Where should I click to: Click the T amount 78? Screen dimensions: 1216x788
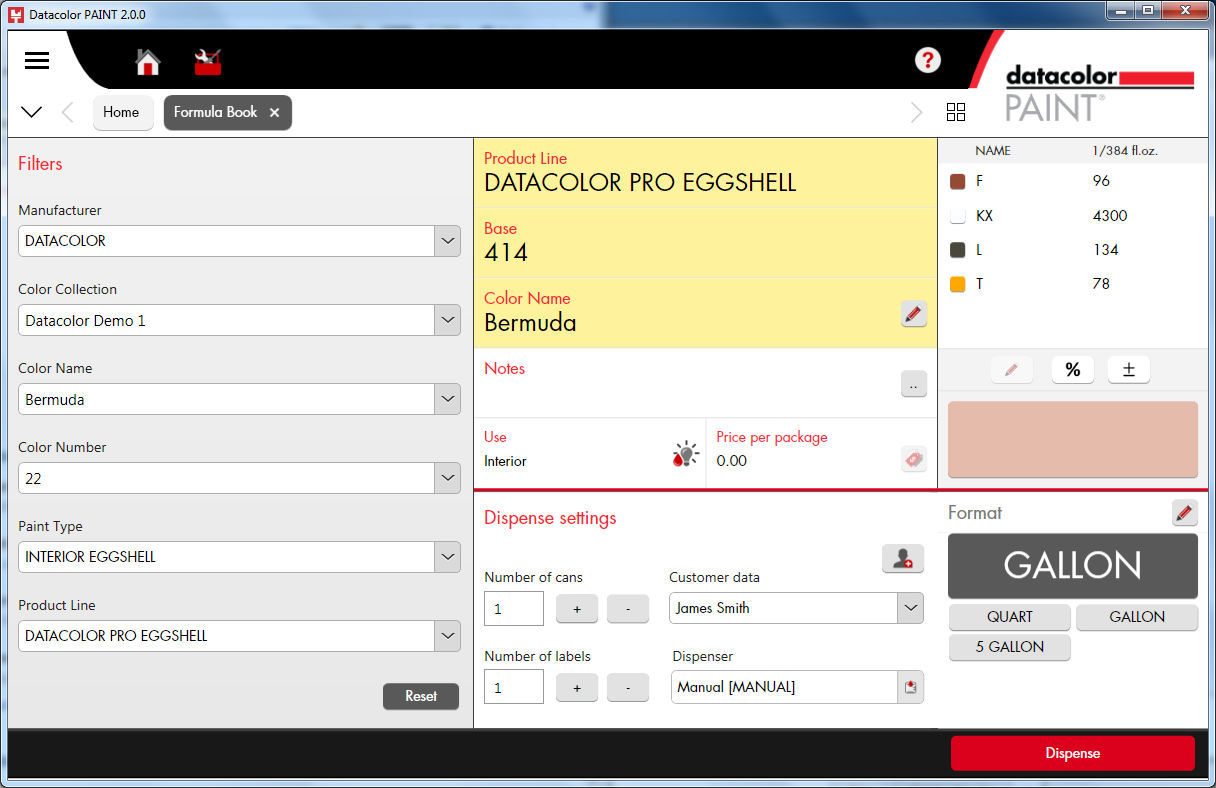[x=1101, y=284]
